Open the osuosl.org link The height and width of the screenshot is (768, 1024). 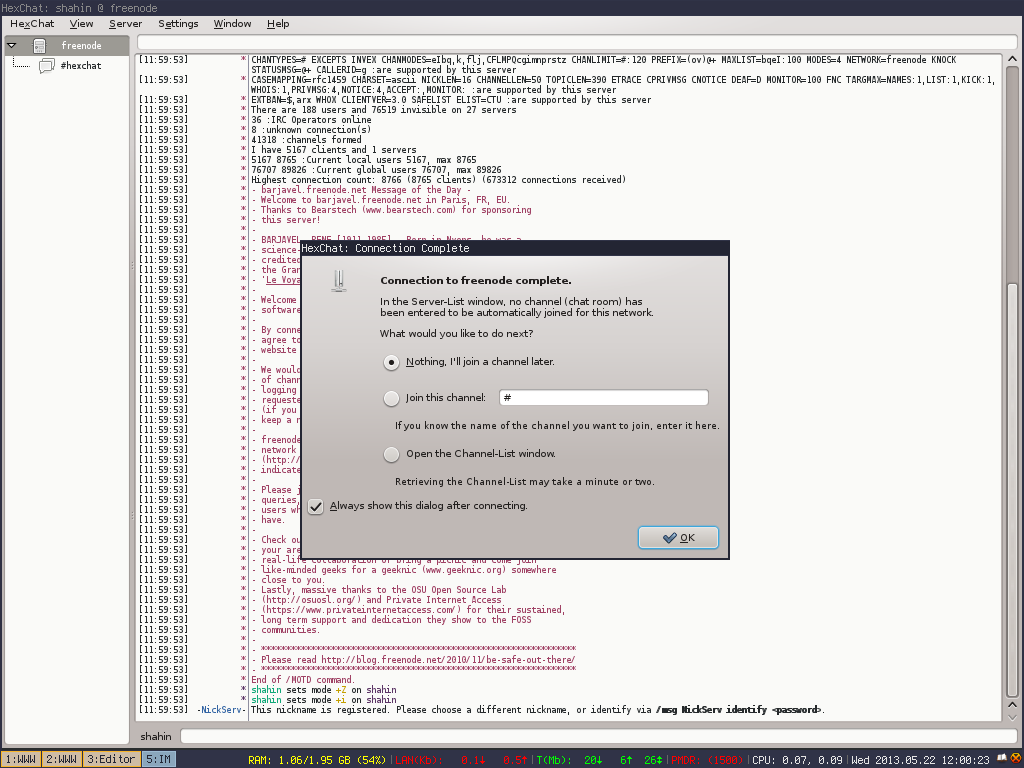311,600
